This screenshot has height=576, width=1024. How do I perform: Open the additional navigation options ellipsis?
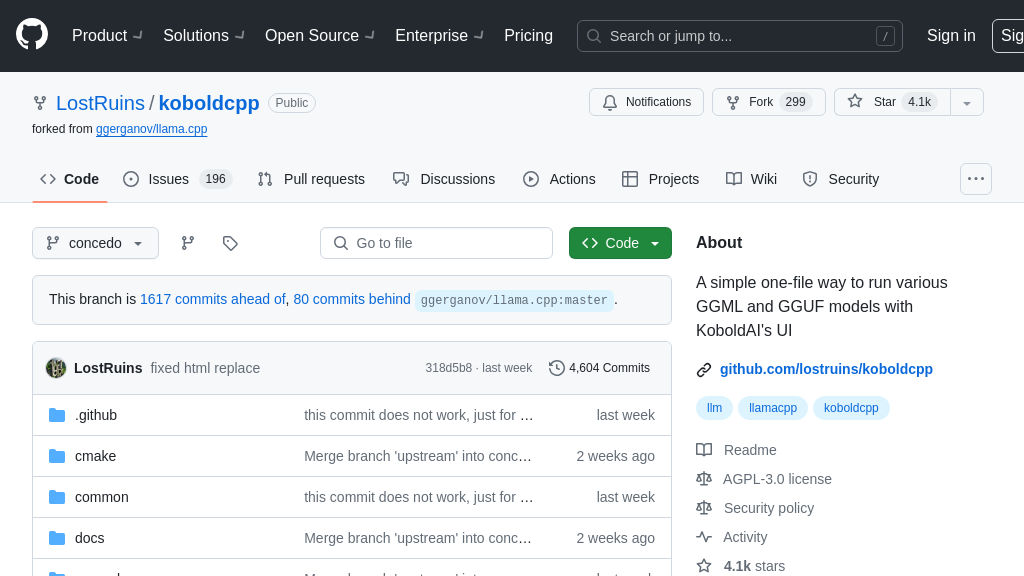[x=976, y=179]
